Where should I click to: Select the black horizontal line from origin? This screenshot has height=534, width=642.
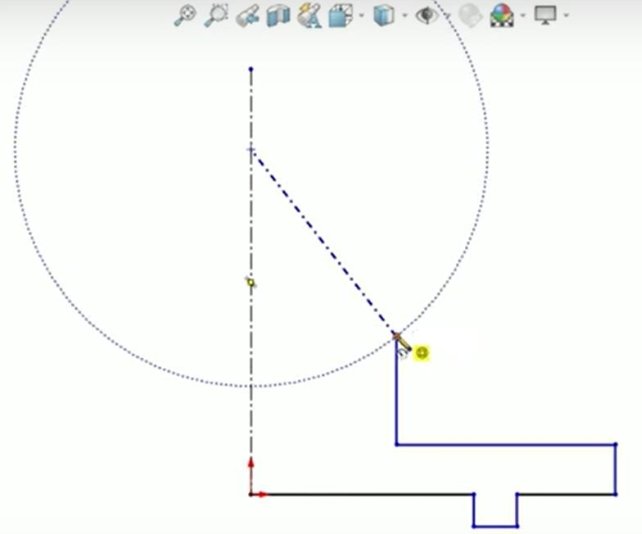click(x=362, y=494)
